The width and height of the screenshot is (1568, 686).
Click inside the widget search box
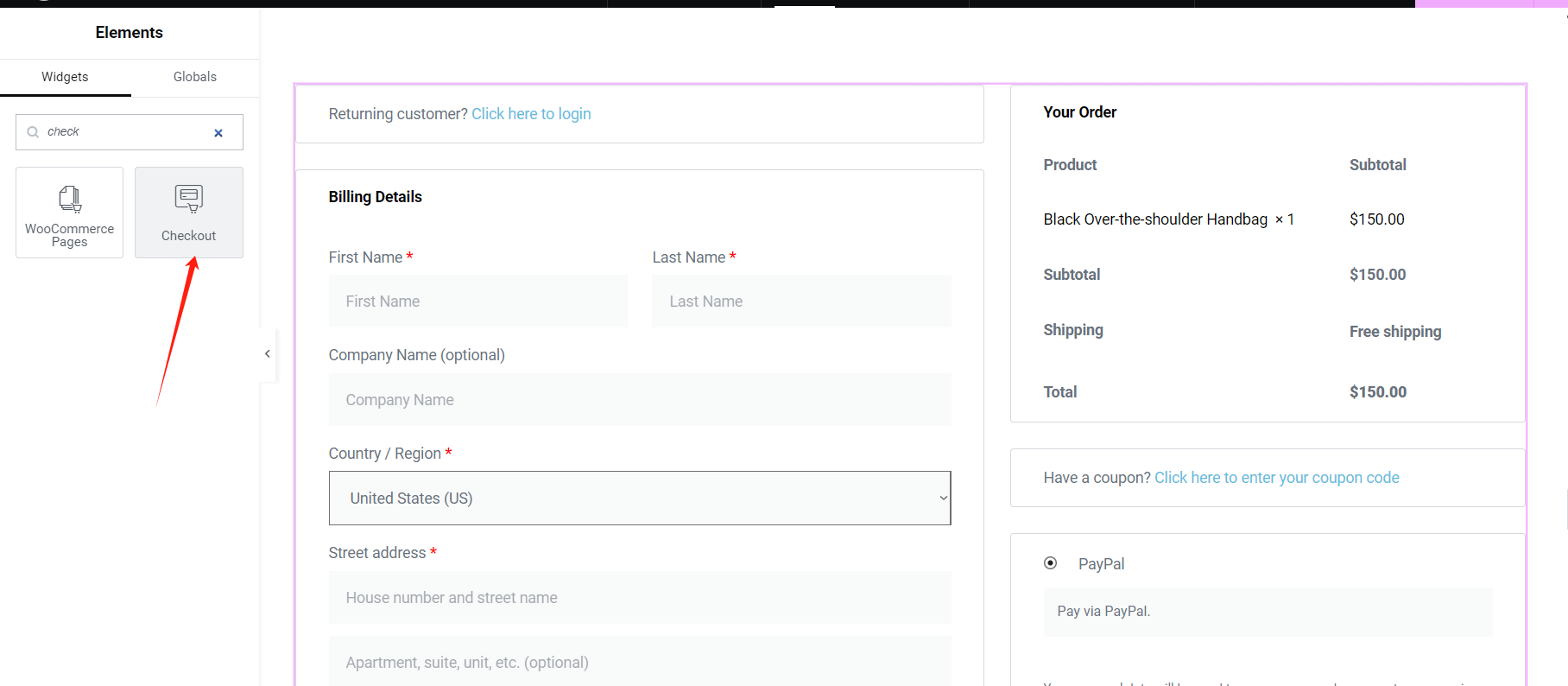(x=121, y=131)
